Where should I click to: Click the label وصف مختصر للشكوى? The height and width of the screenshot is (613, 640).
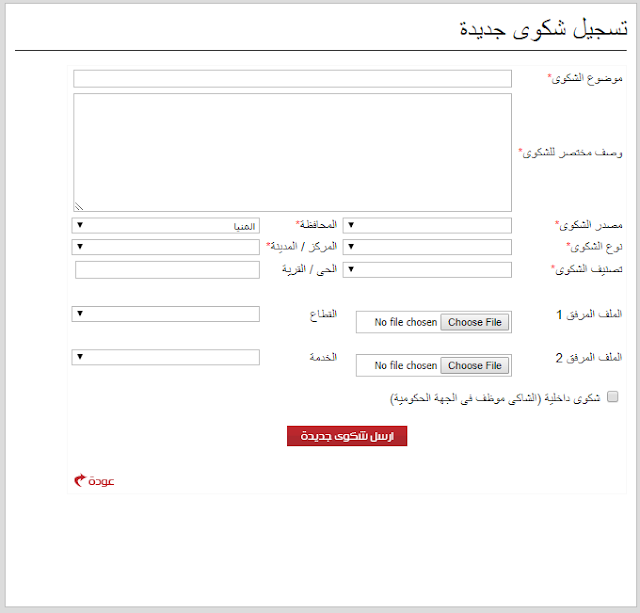tap(570, 153)
